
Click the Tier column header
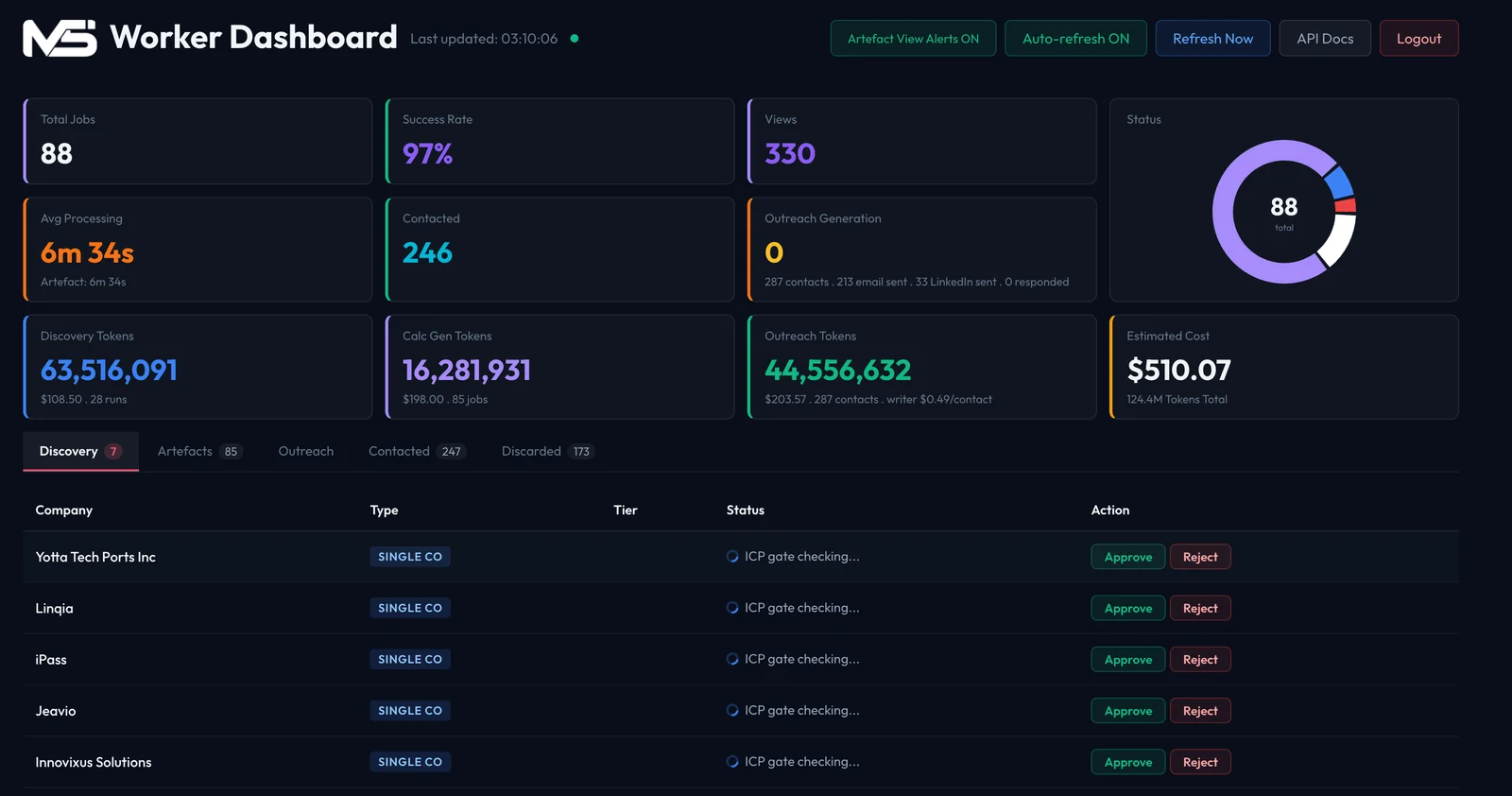(x=626, y=510)
